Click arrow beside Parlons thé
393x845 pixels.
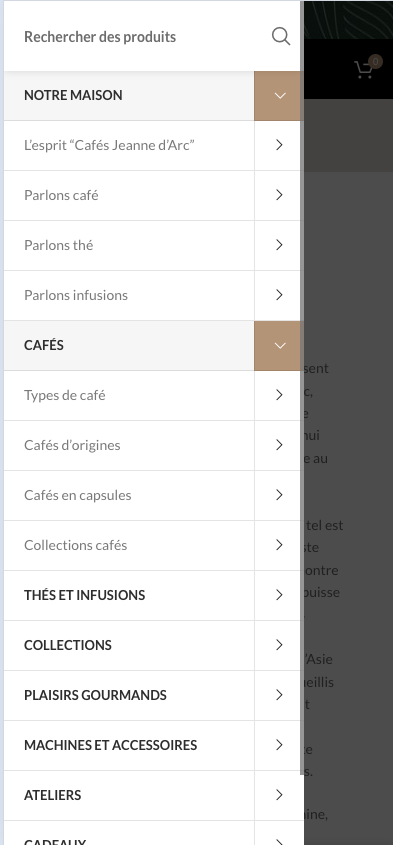click(279, 245)
